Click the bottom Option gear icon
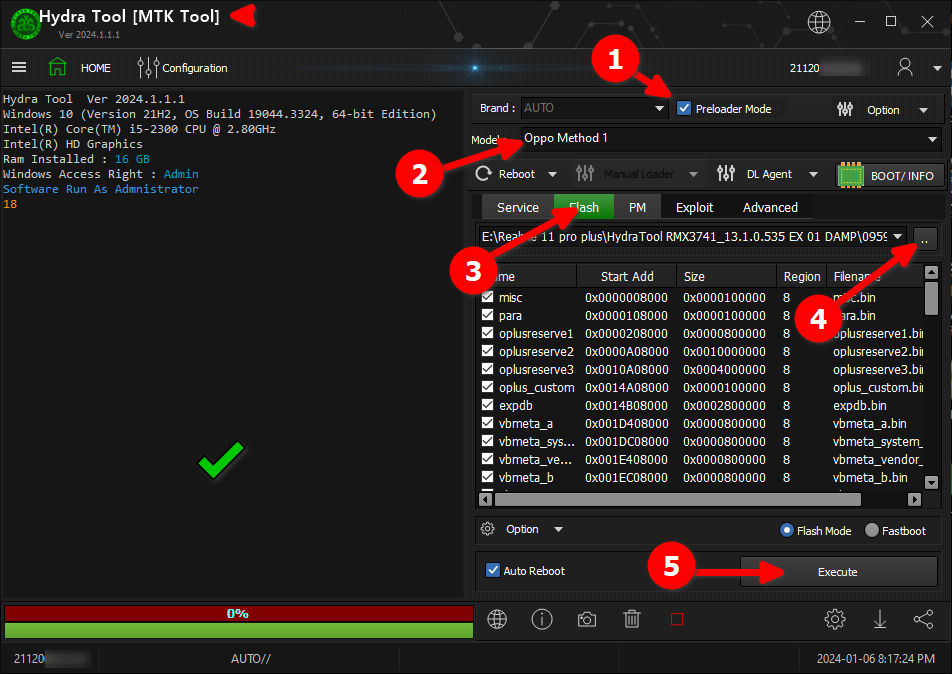Image resolution: width=952 pixels, height=674 pixels. click(x=488, y=529)
